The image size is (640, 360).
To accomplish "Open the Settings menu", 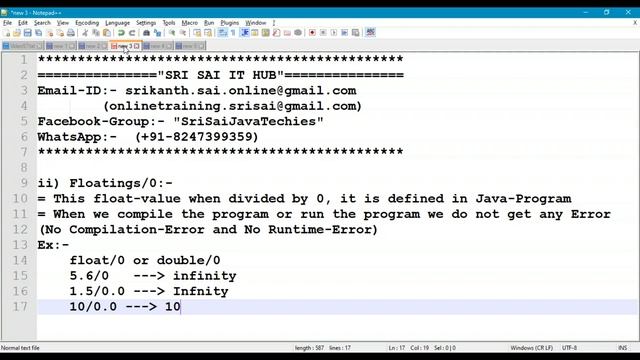I will tap(146, 23).
